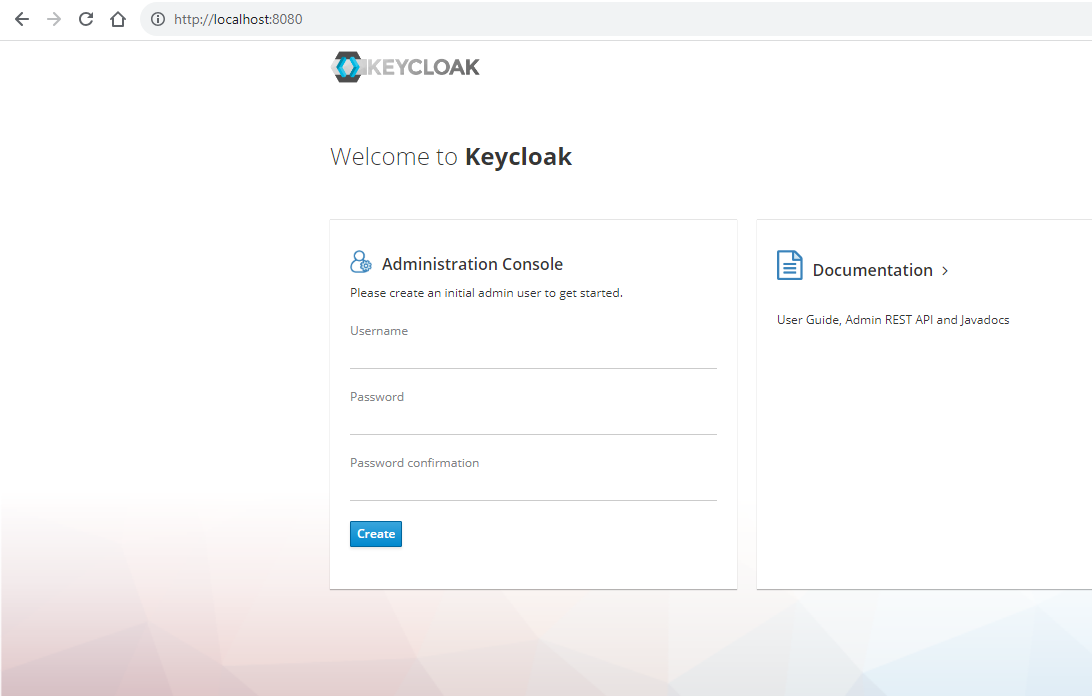
Task: Click the Administration Console user icon
Action: [x=361, y=262]
